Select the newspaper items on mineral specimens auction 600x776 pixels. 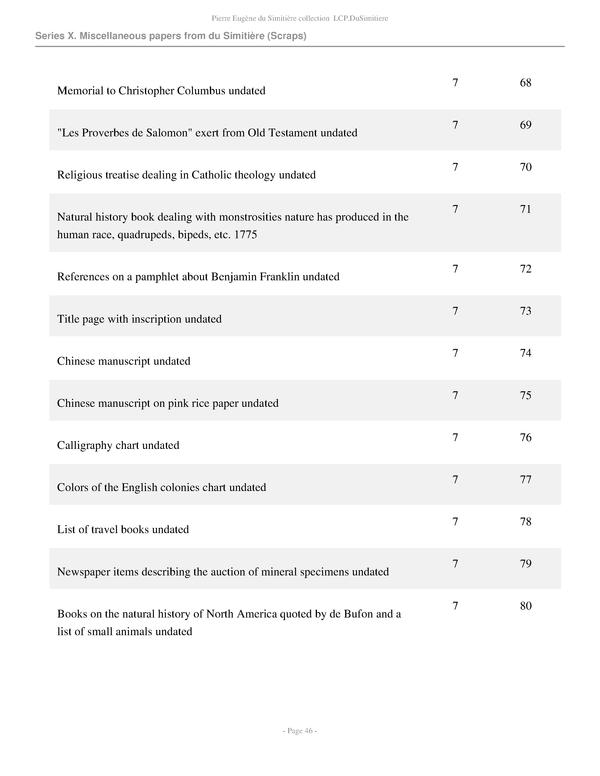pos(223,572)
